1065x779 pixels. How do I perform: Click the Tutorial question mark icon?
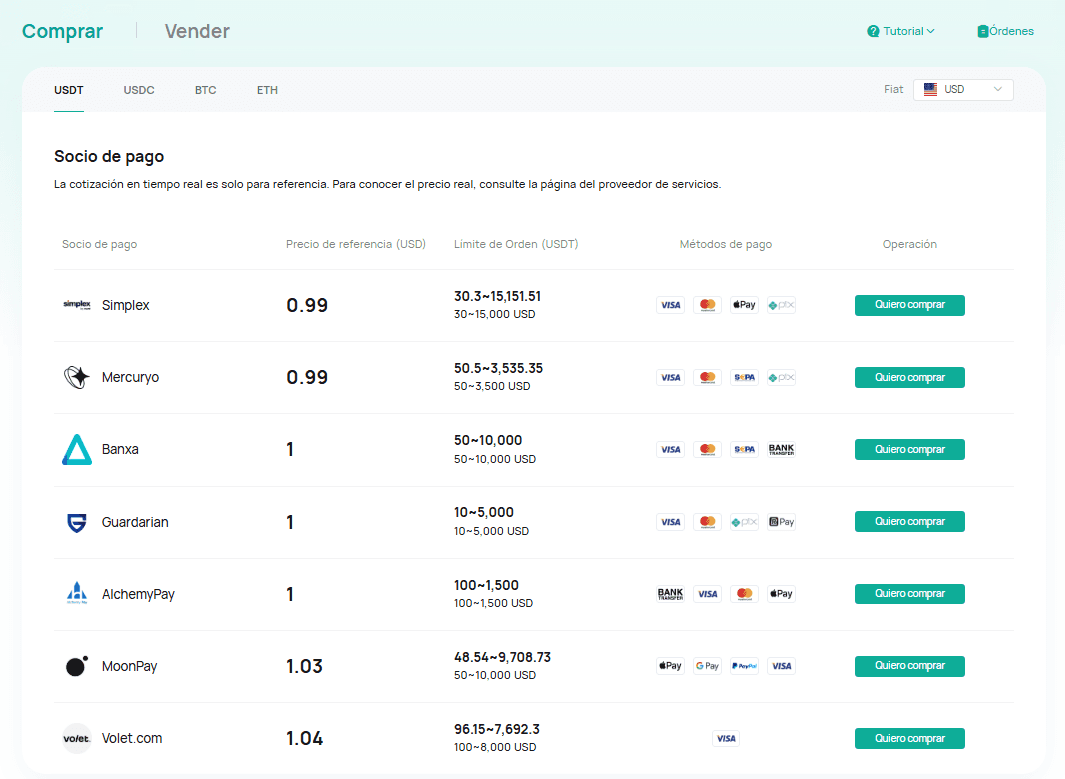click(873, 31)
